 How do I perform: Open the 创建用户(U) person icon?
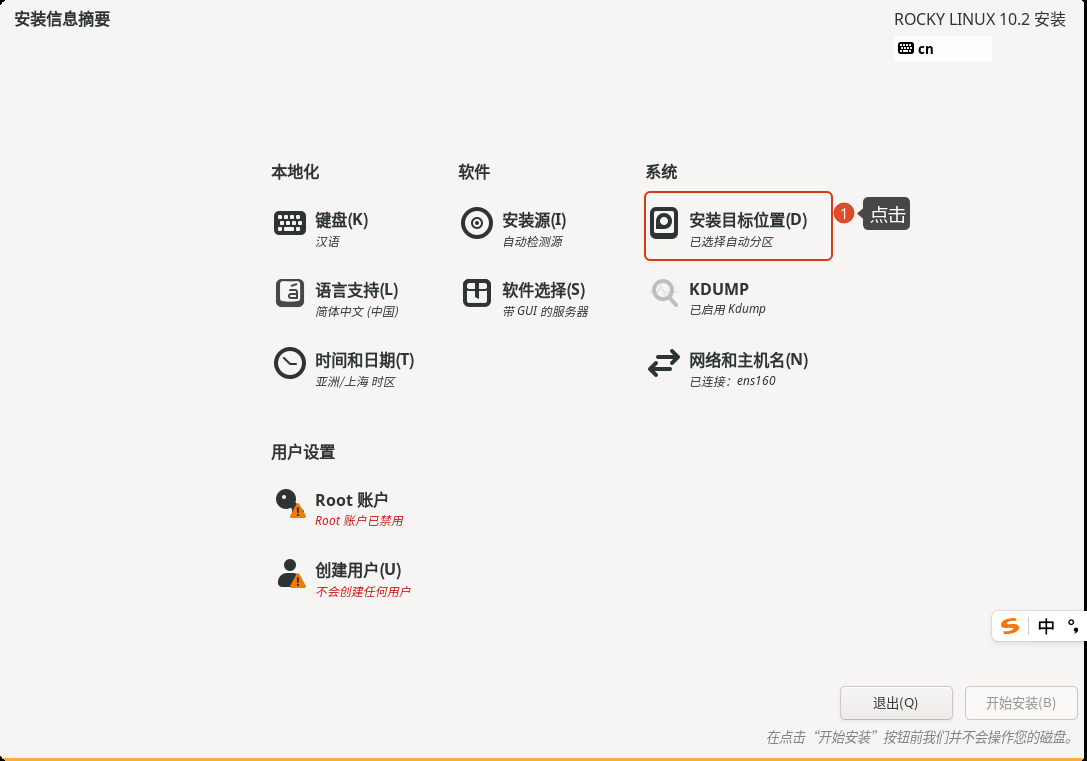tap(290, 574)
